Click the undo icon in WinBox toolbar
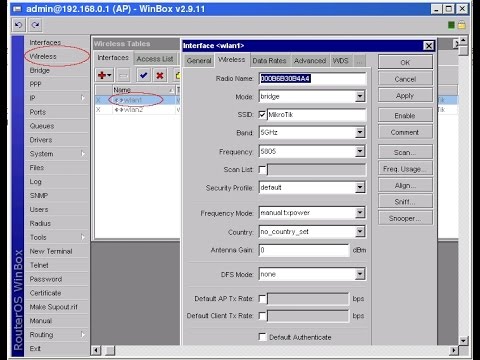The image size is (480, 360). point(19,25)
